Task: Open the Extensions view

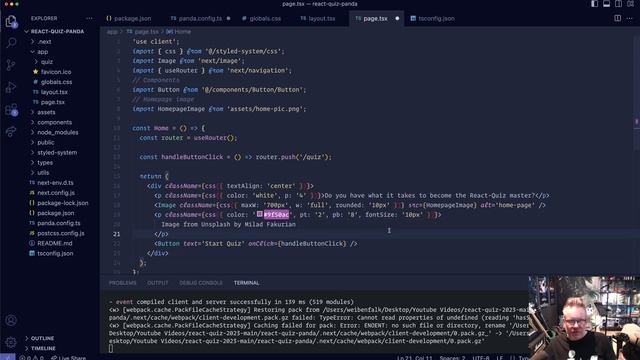Action: coord(11,109)
